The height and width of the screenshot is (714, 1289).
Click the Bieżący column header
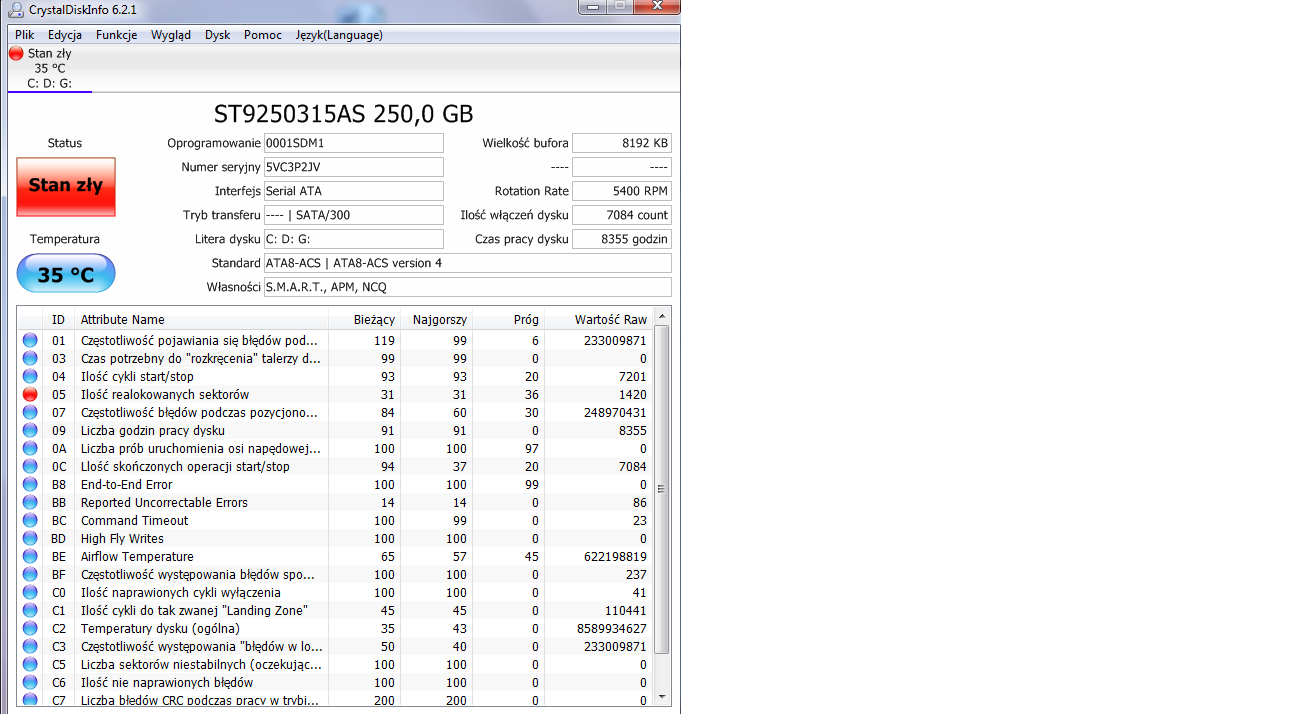click(x=365, y=320)
